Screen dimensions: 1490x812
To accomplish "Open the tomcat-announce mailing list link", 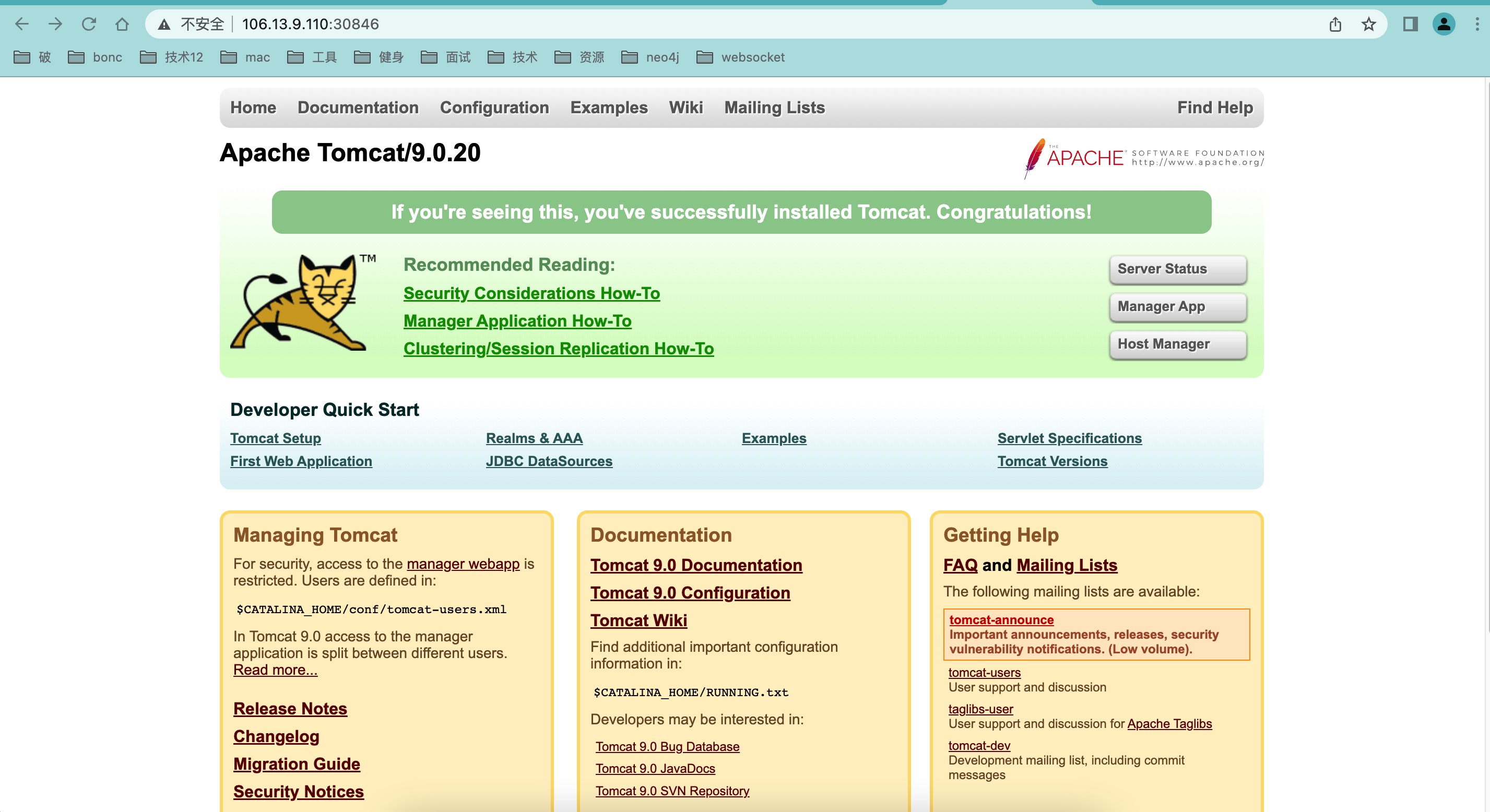I will coord(1001,619).
